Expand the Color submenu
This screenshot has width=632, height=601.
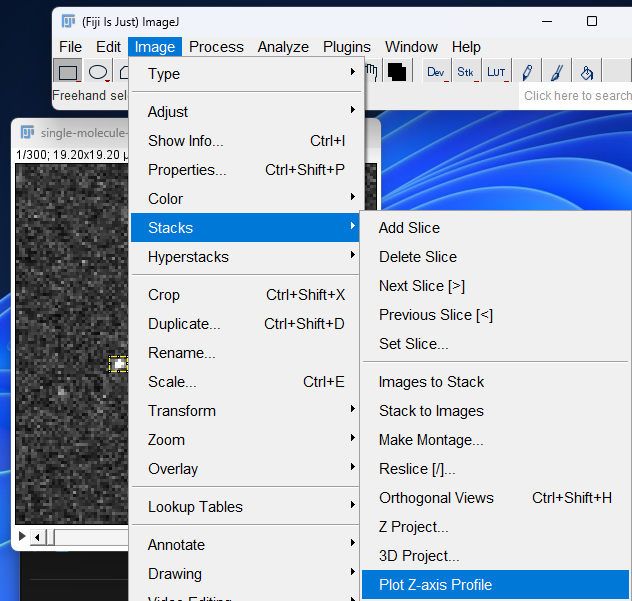[x=245, y=198]
